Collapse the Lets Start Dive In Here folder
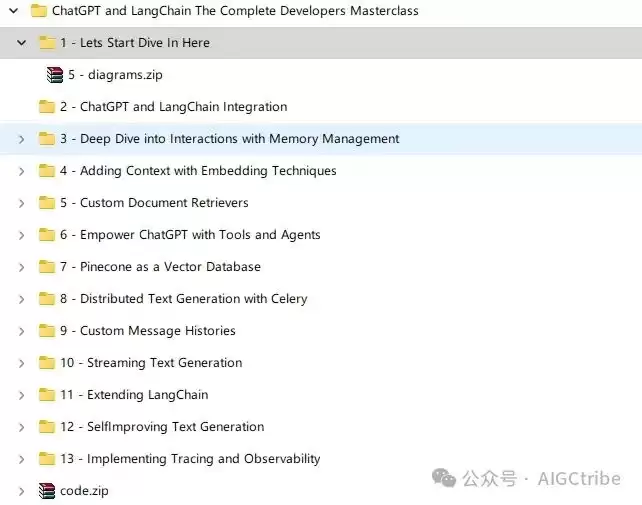The height and width of the screenshot is (505, 642). (x=22, y=43)
